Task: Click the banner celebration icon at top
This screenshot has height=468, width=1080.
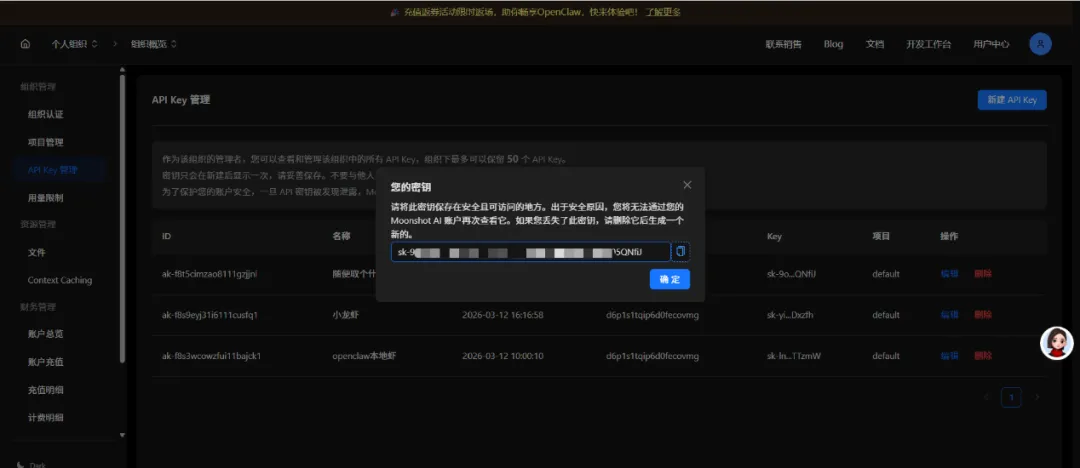Action: 393,12
